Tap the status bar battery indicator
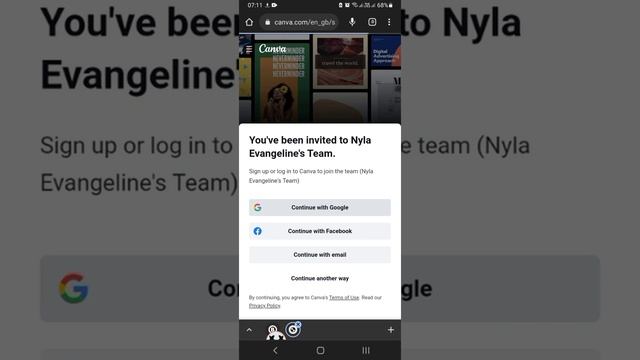The width and height of the screenshot is (640, 360). pos(384,5)
